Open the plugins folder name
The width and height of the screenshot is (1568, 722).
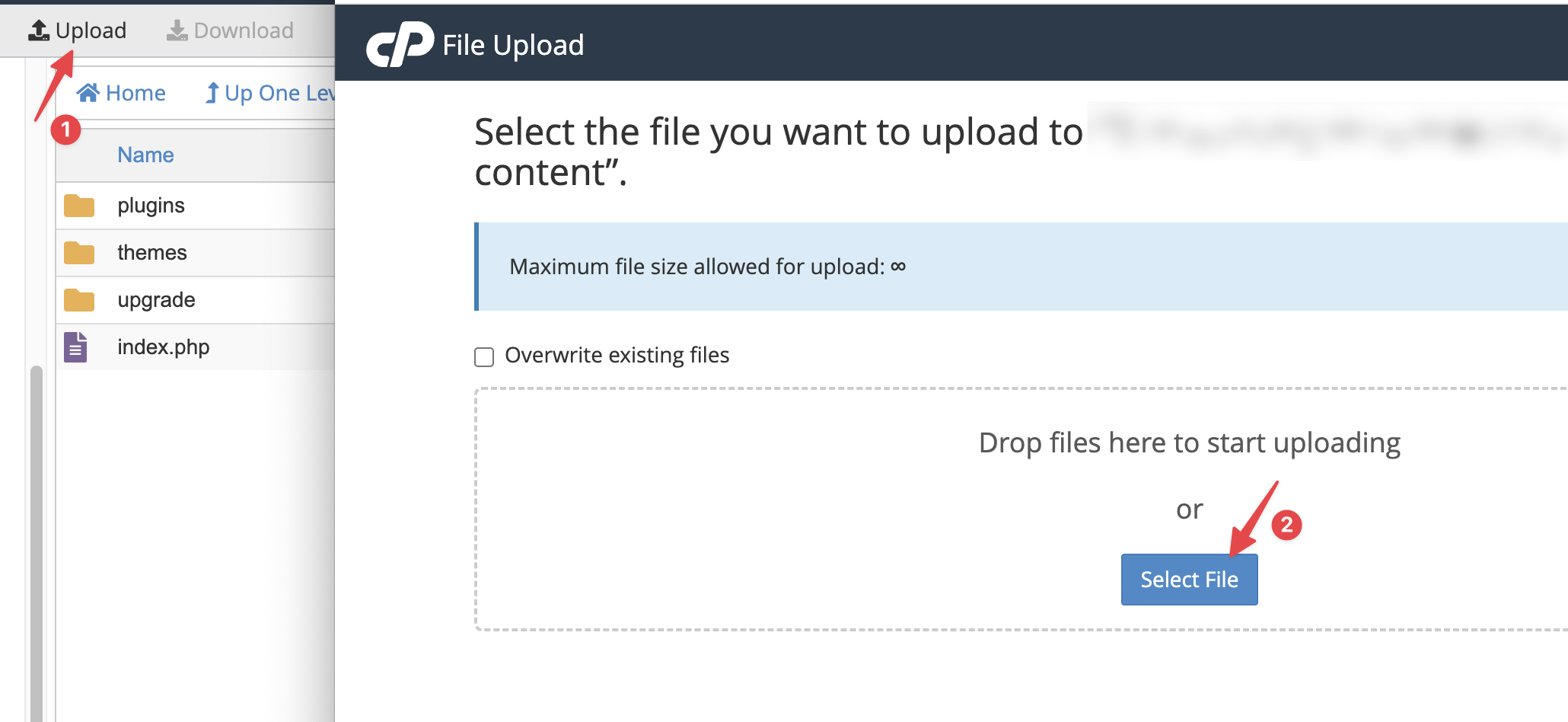coord(151,206)
